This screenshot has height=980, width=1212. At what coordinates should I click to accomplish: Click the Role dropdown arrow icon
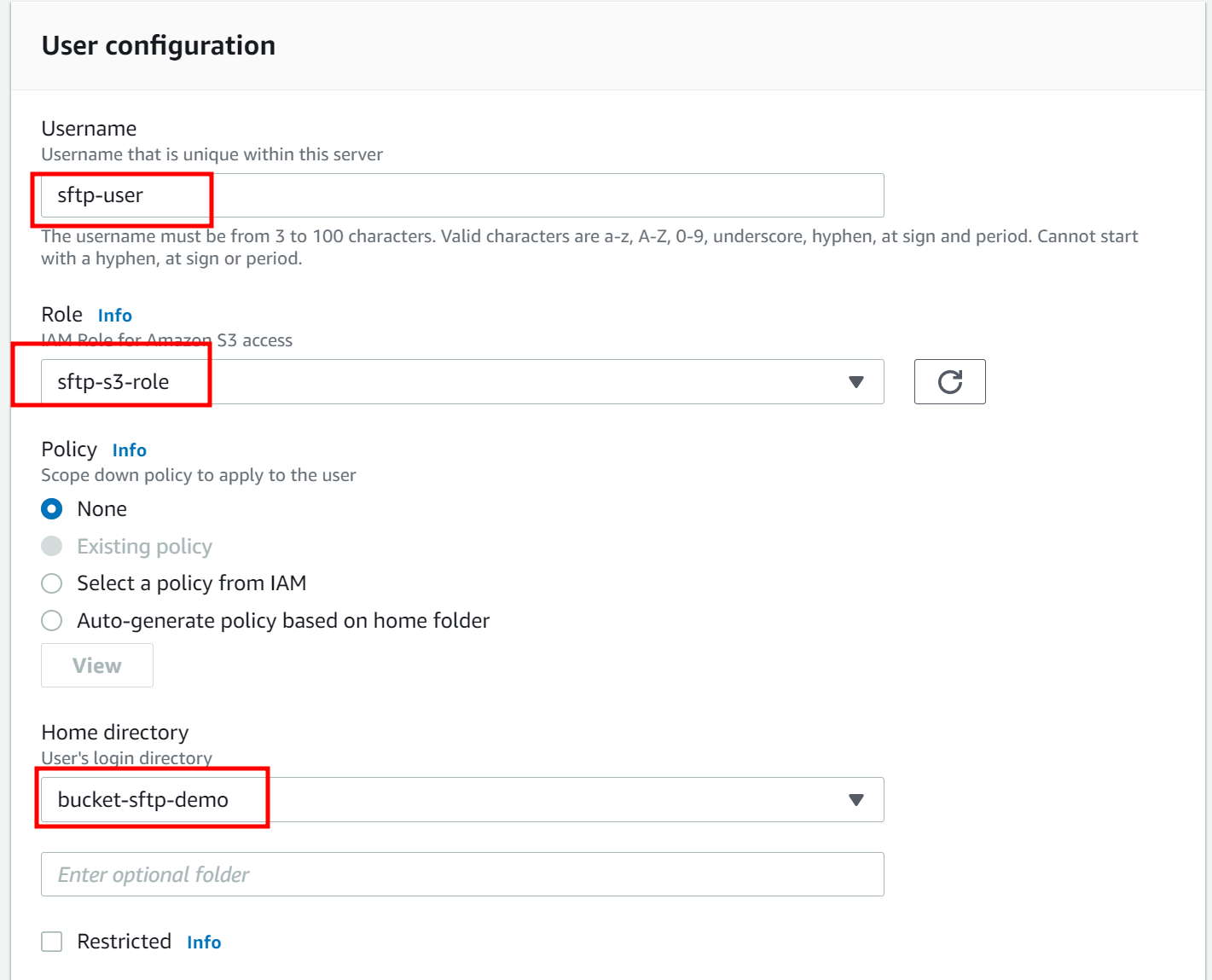[856, 382]
